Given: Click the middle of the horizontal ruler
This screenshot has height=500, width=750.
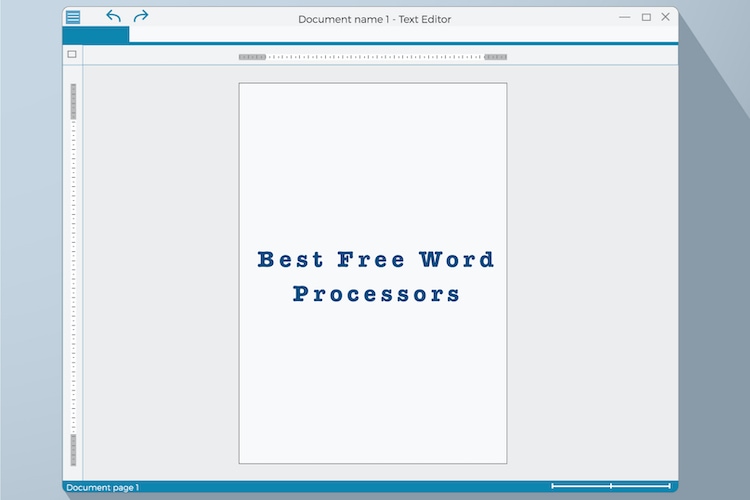Looking at the screenshot, I should (x=373, y=57).
